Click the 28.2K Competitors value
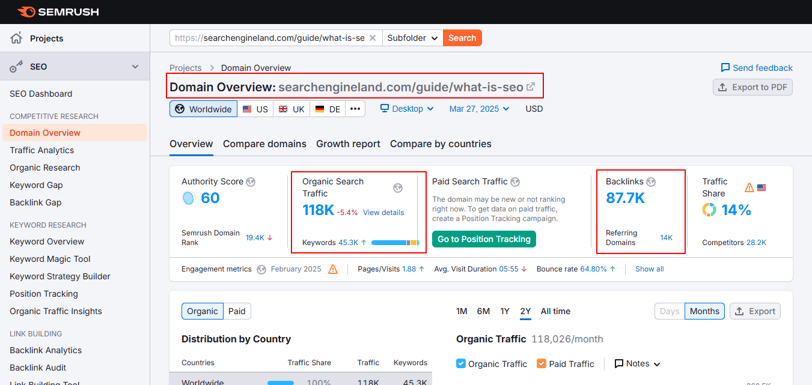Image resolution: width=812 pixels, height=385 pixels. (756, 242)
